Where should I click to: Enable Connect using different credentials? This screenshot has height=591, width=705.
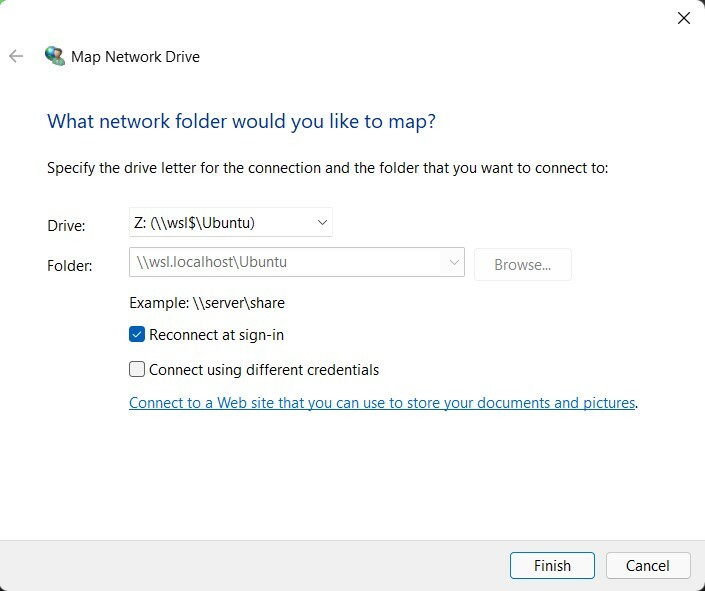coord(137,369)
